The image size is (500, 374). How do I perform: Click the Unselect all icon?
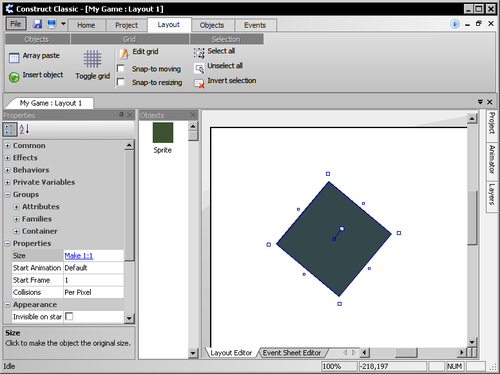[199, 68]
